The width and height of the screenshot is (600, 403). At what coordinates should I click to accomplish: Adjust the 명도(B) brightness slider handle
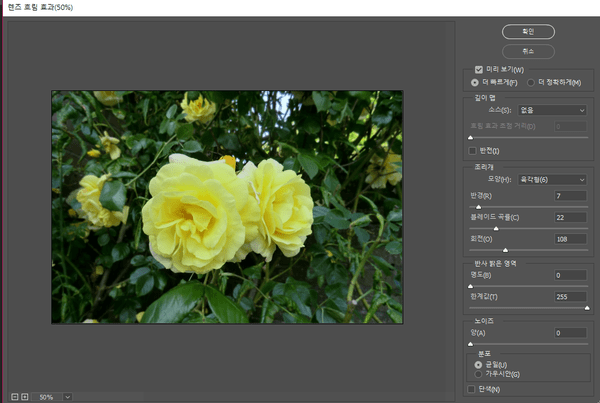[x=471, y=286]
